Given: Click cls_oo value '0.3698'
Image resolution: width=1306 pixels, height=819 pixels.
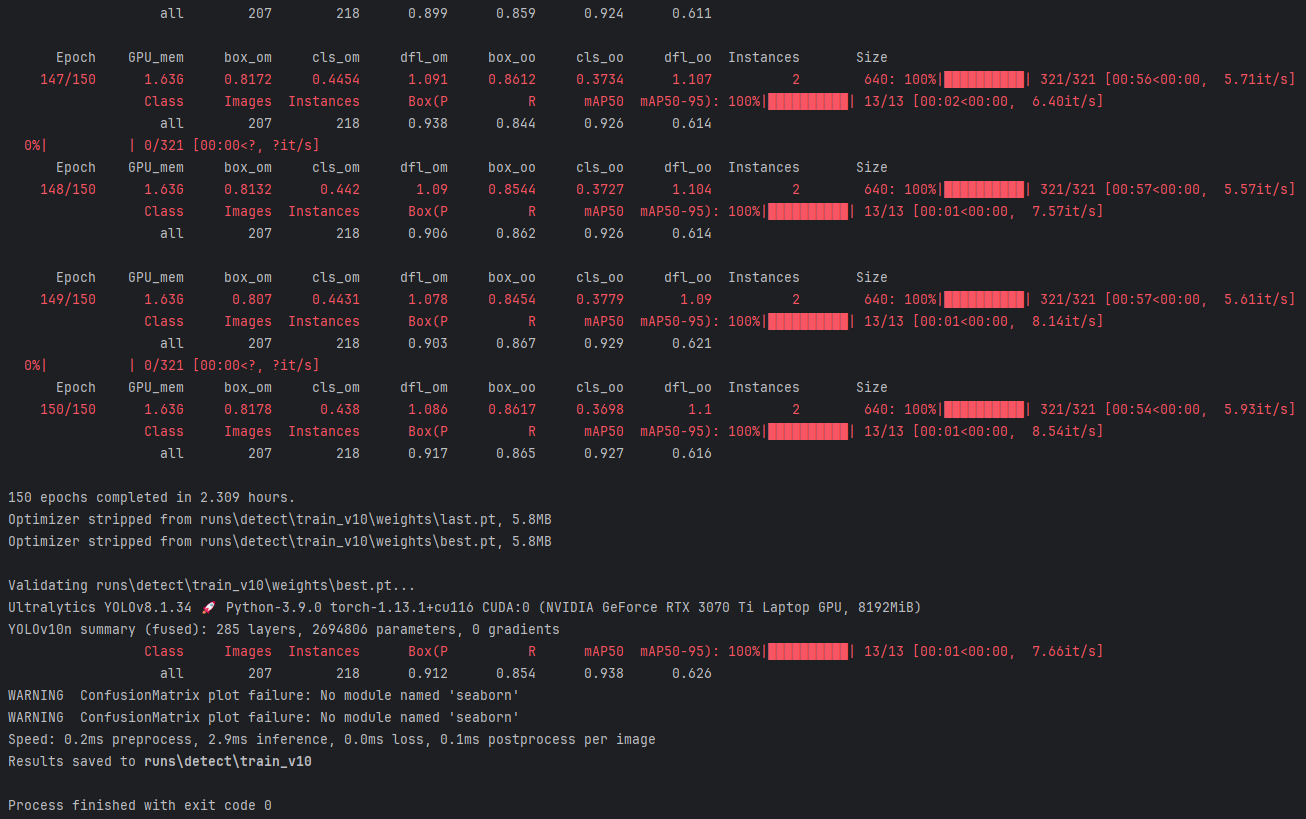Looking at the screenshot, I should [x=600, y=409].
